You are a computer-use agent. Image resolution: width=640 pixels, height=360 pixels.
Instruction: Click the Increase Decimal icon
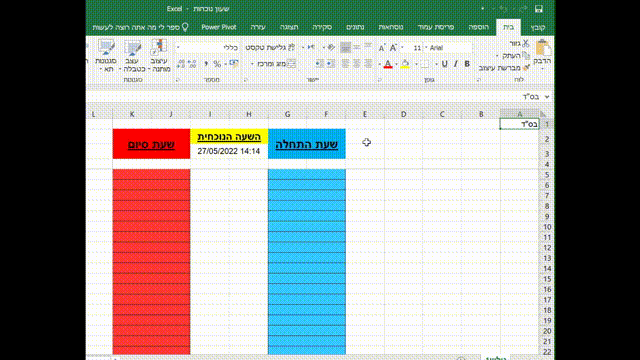(192, 64)
